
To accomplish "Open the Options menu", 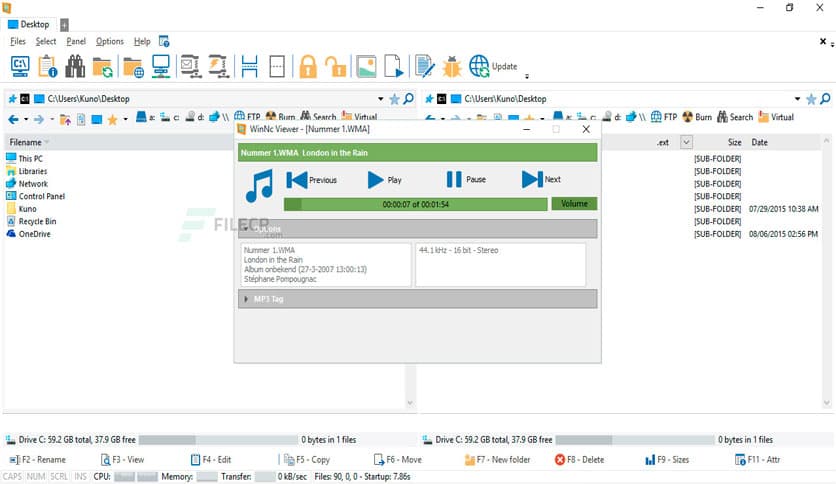I will point(110,41).
